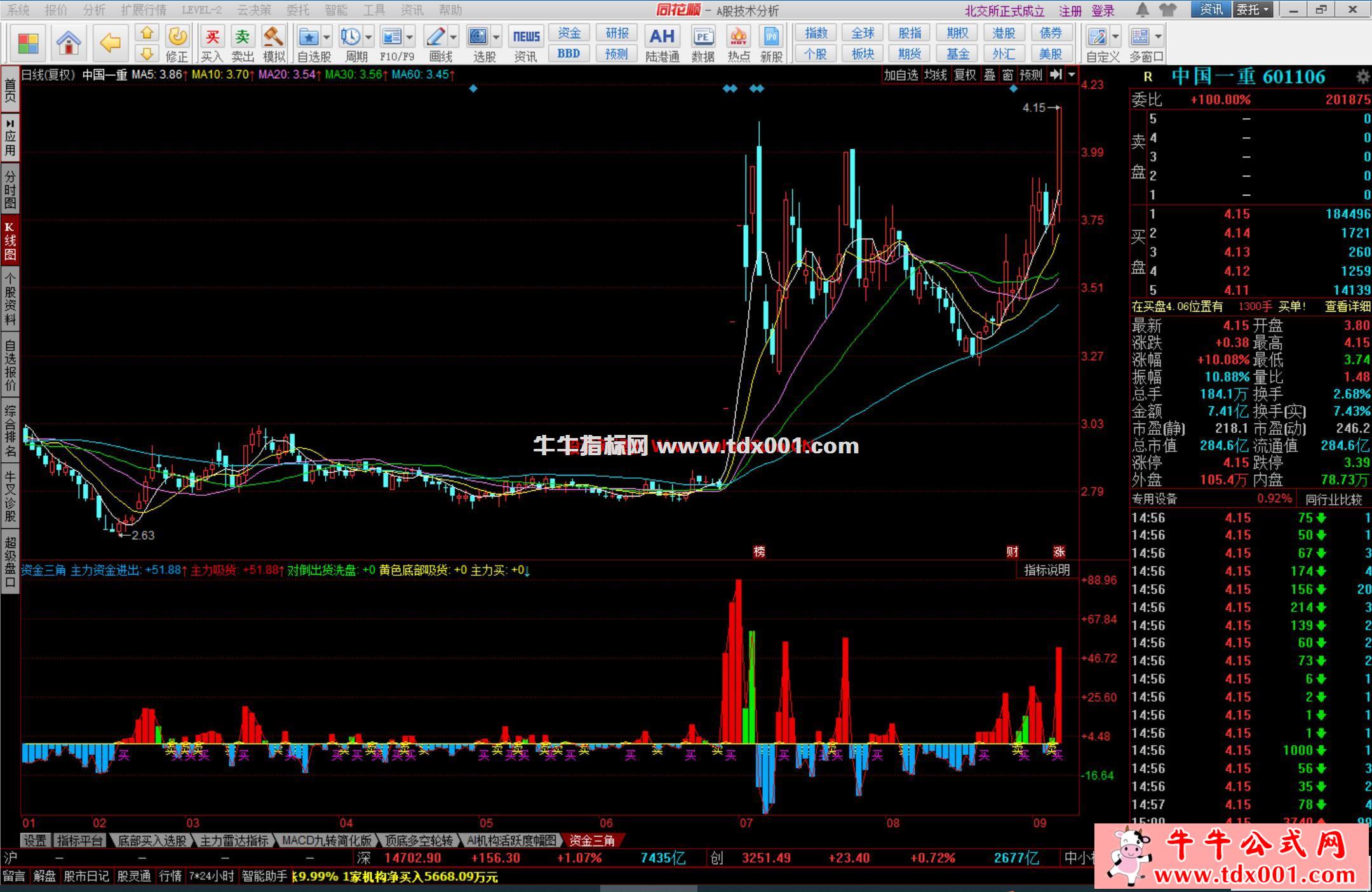Open the 热点 hot flame icon
The height and width of the screenshot is (892, 1372).
pos(738,36)
